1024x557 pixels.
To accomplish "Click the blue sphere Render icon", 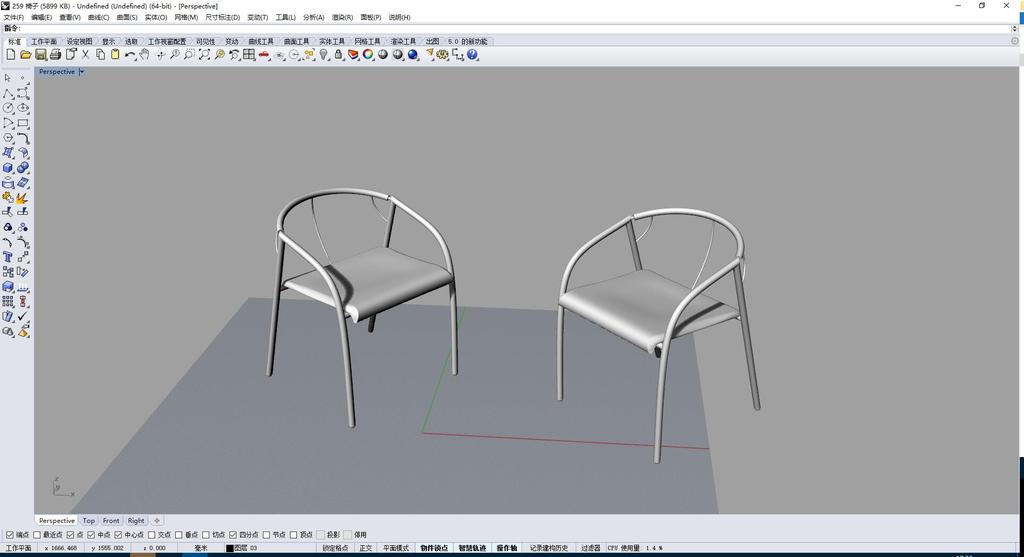I will pos(413,55).
